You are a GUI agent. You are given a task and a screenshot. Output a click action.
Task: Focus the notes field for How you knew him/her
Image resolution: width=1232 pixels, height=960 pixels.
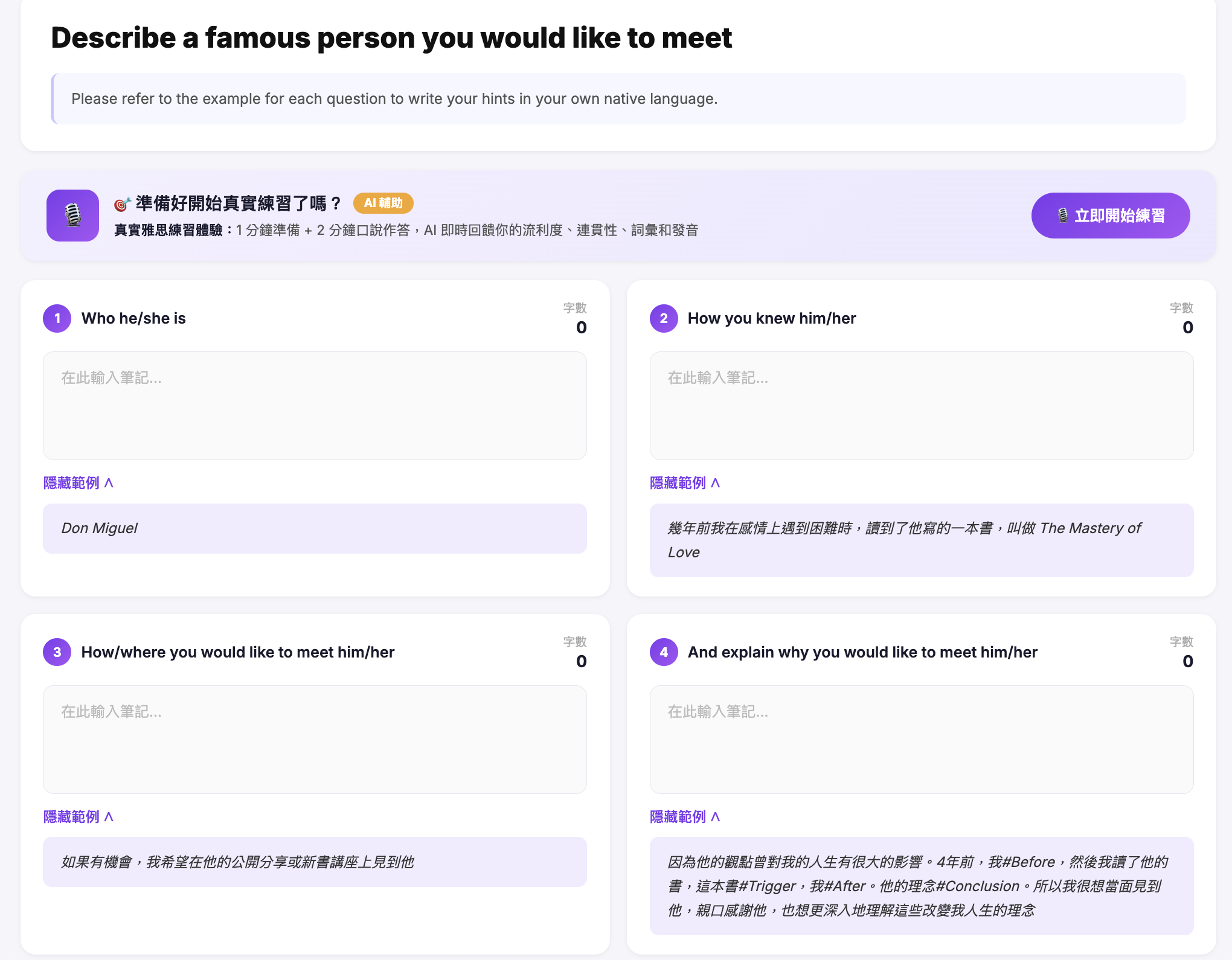(x=922, y=406)
